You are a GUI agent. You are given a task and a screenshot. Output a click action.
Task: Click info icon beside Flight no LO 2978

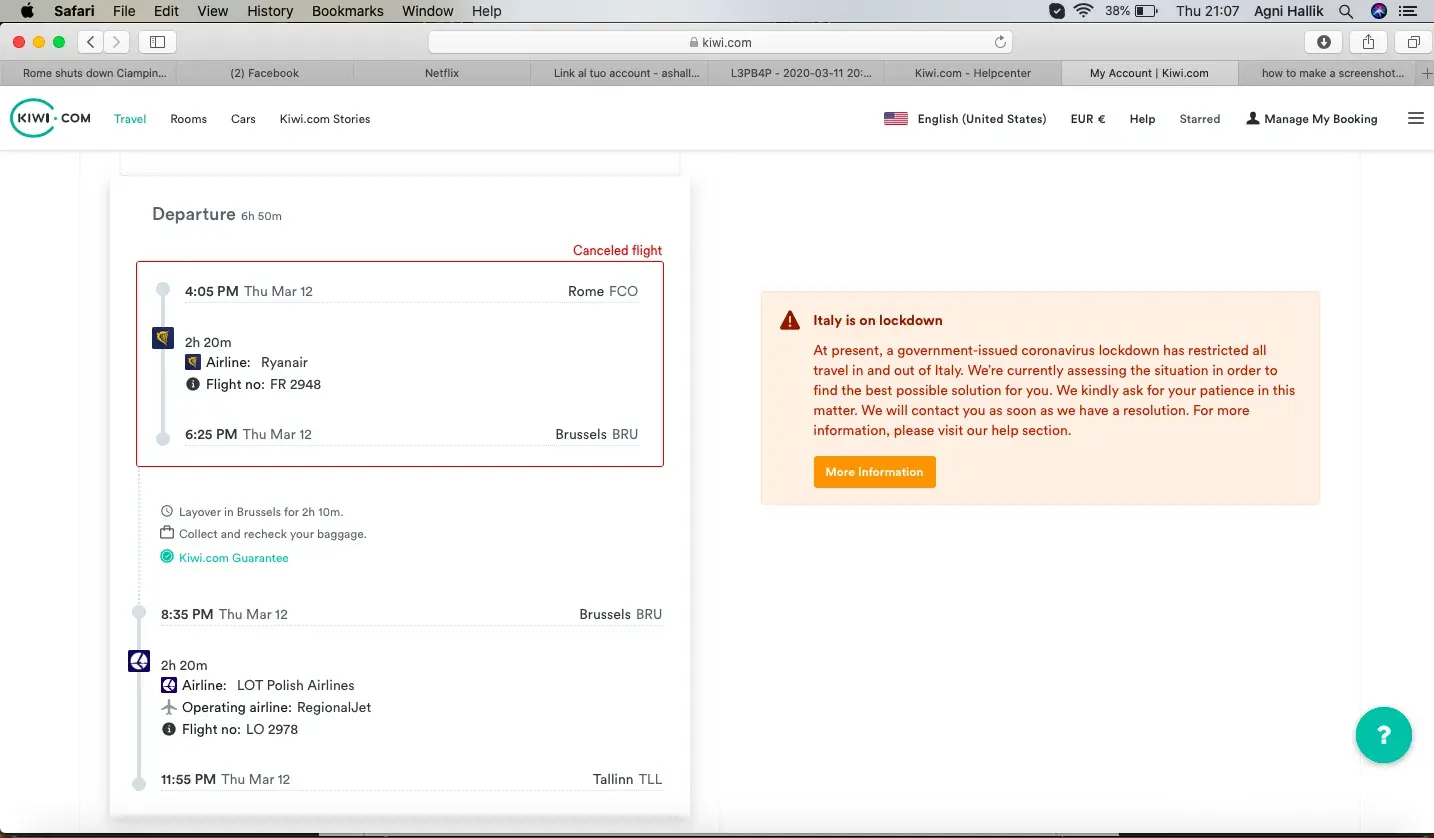(169, 729)
